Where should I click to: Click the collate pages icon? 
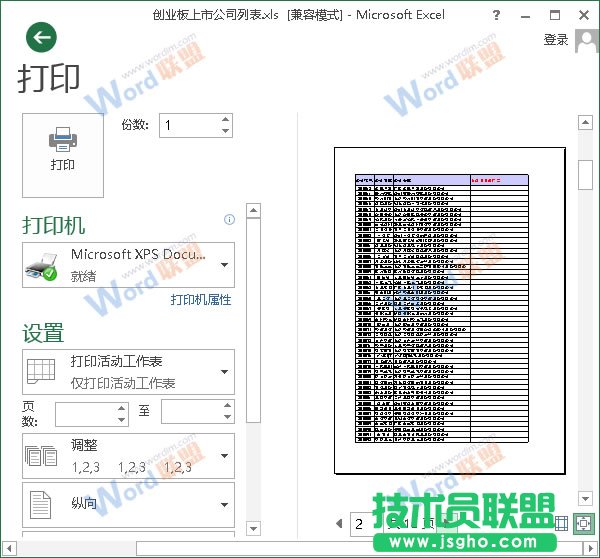(41, 455)
